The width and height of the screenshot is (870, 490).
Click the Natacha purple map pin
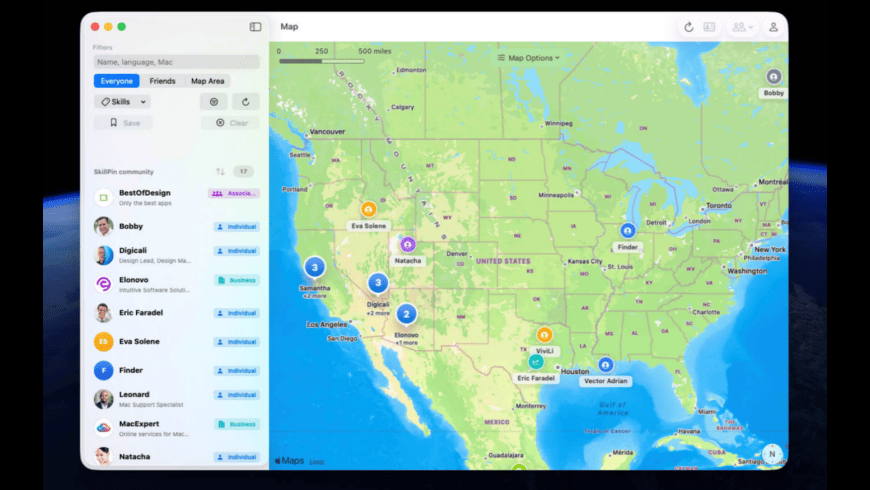(x=408, y=244)
